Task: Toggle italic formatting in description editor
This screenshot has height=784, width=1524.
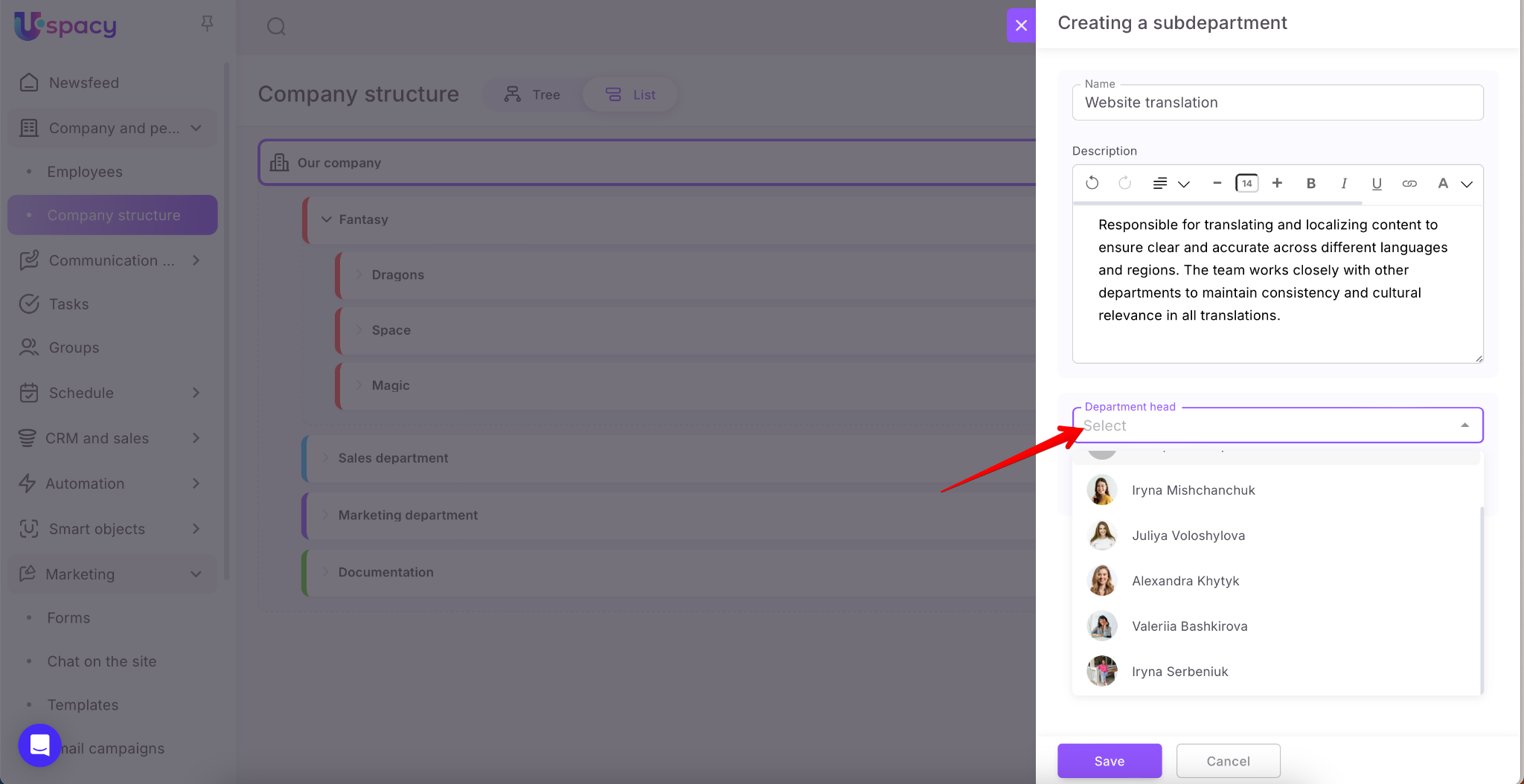Action: click(x=1343, y=184)
